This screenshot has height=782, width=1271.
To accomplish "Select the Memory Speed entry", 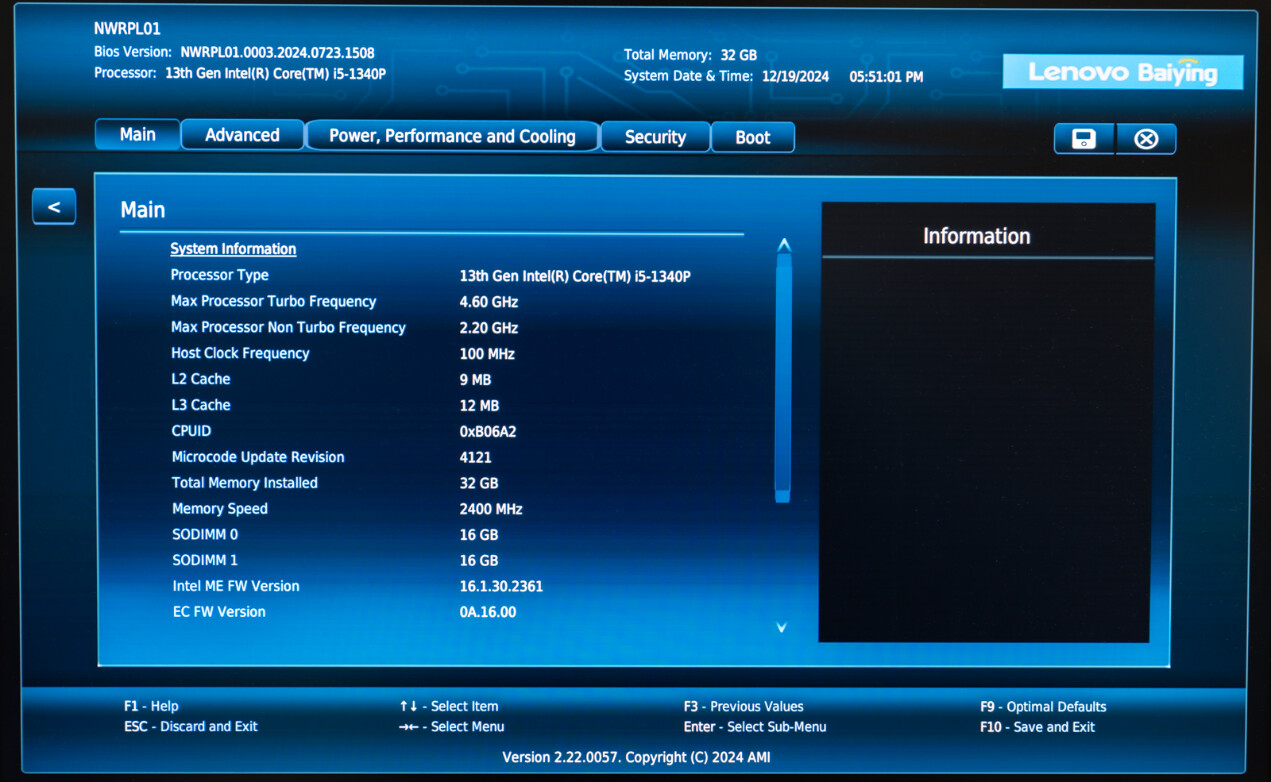I will [220, 509].
